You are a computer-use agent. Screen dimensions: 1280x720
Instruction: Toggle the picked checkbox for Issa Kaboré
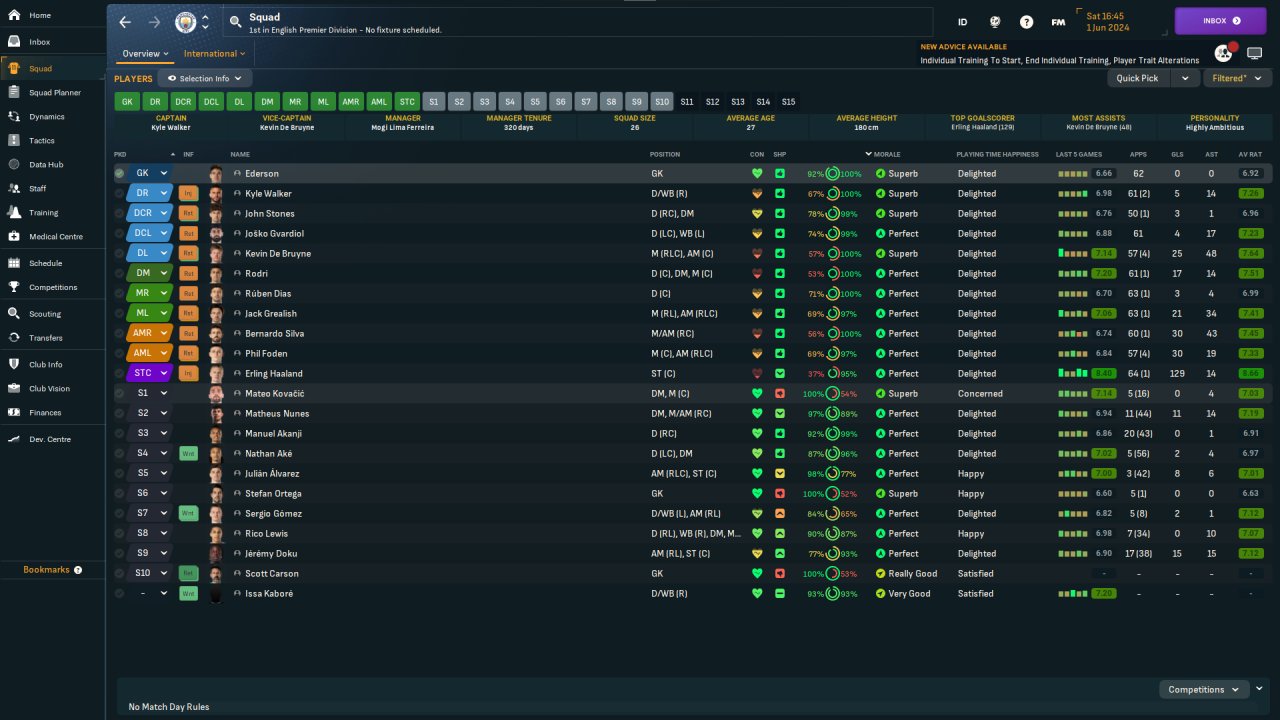click(120, 593)
